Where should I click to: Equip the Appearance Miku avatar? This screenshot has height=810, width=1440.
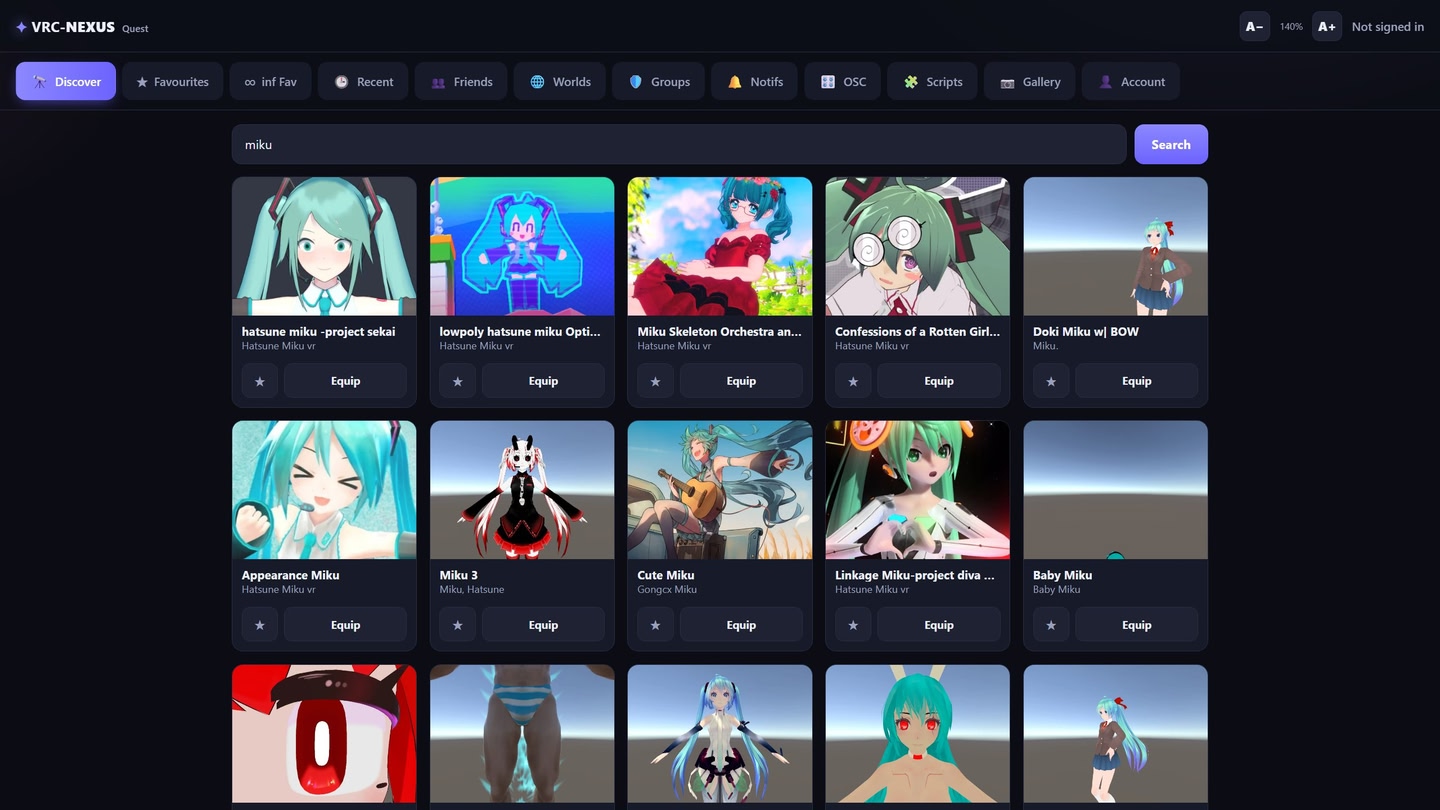click(345, 625)
